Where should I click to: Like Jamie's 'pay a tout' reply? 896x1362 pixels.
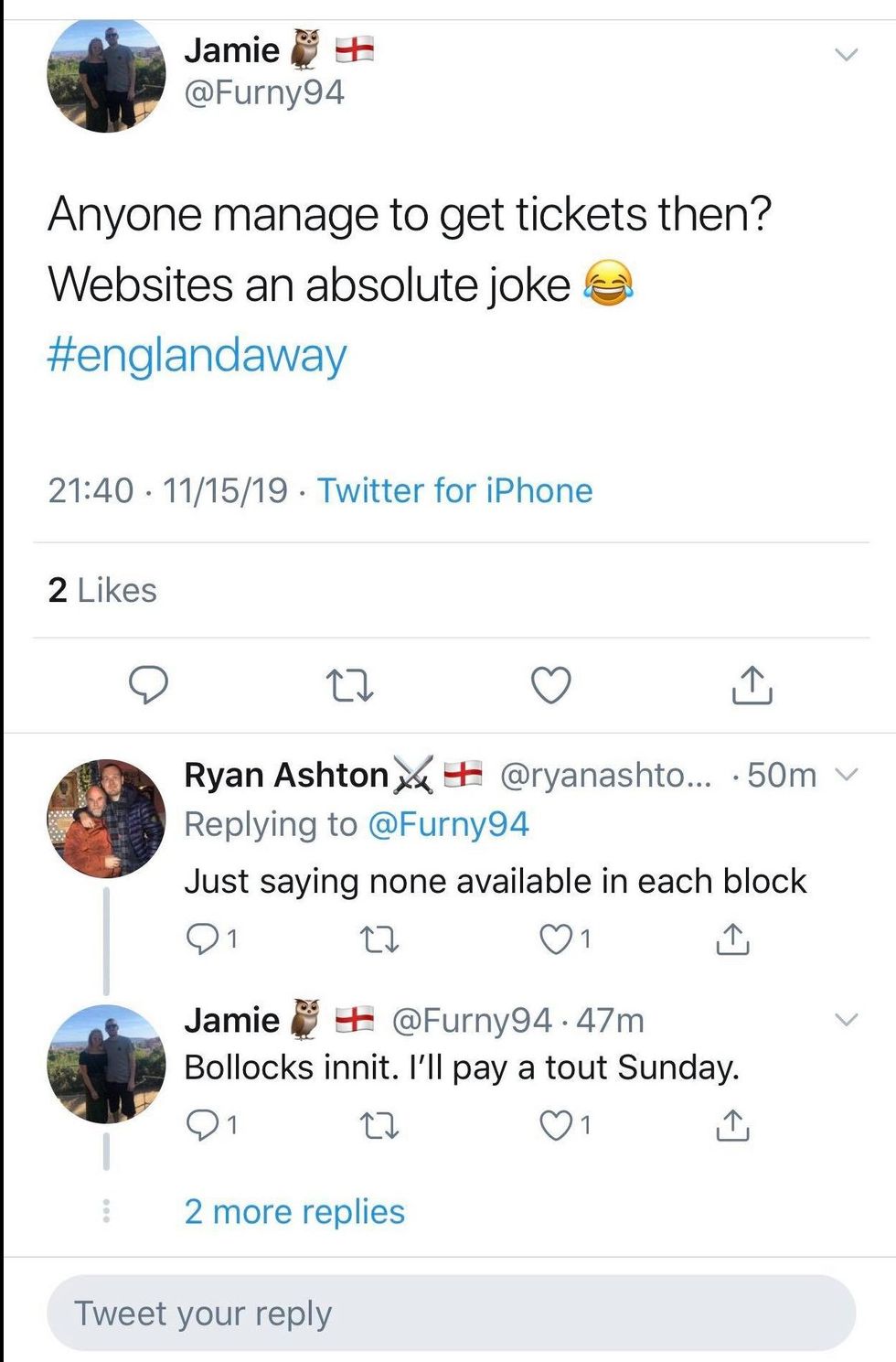(555, 1125)
